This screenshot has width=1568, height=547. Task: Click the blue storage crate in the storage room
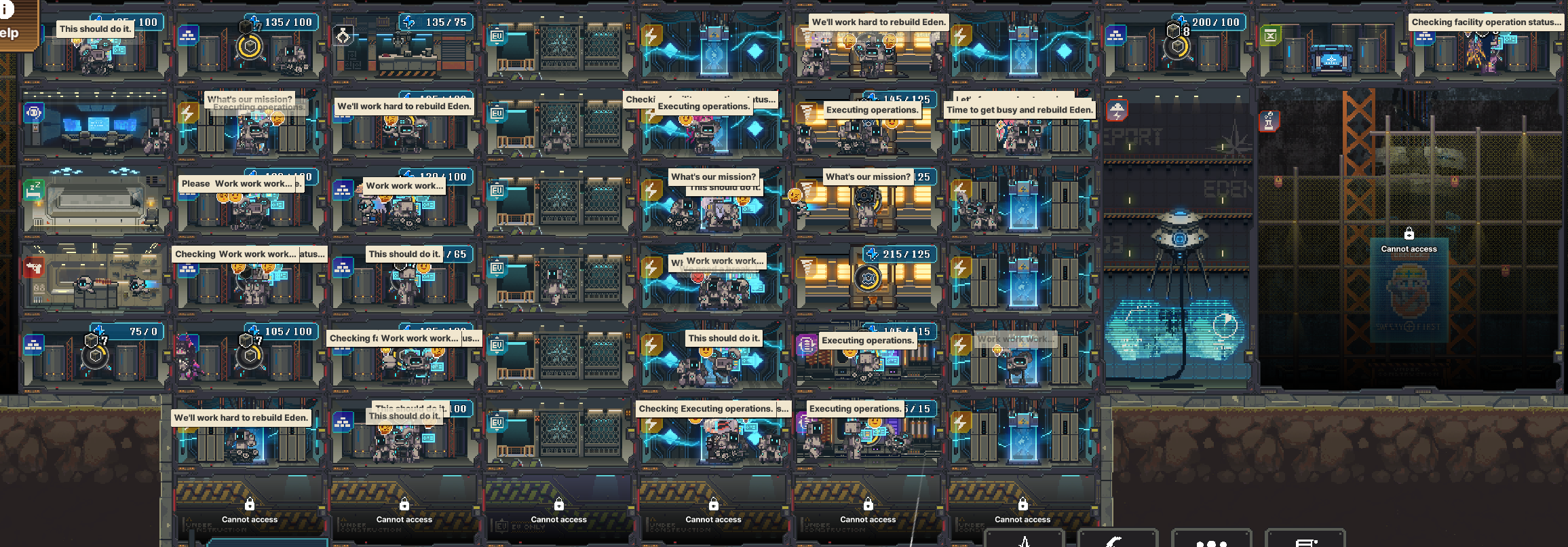1331,59
